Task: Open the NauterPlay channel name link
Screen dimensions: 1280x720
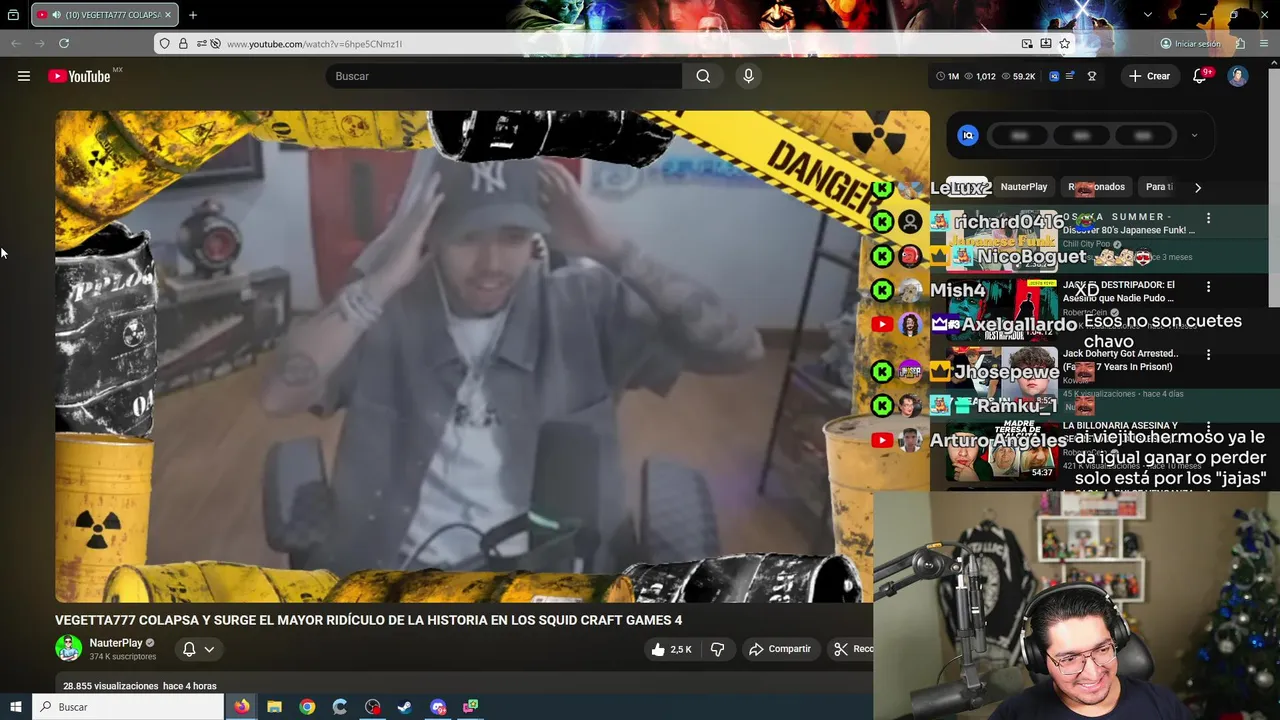Action: (x=116, y=643)
